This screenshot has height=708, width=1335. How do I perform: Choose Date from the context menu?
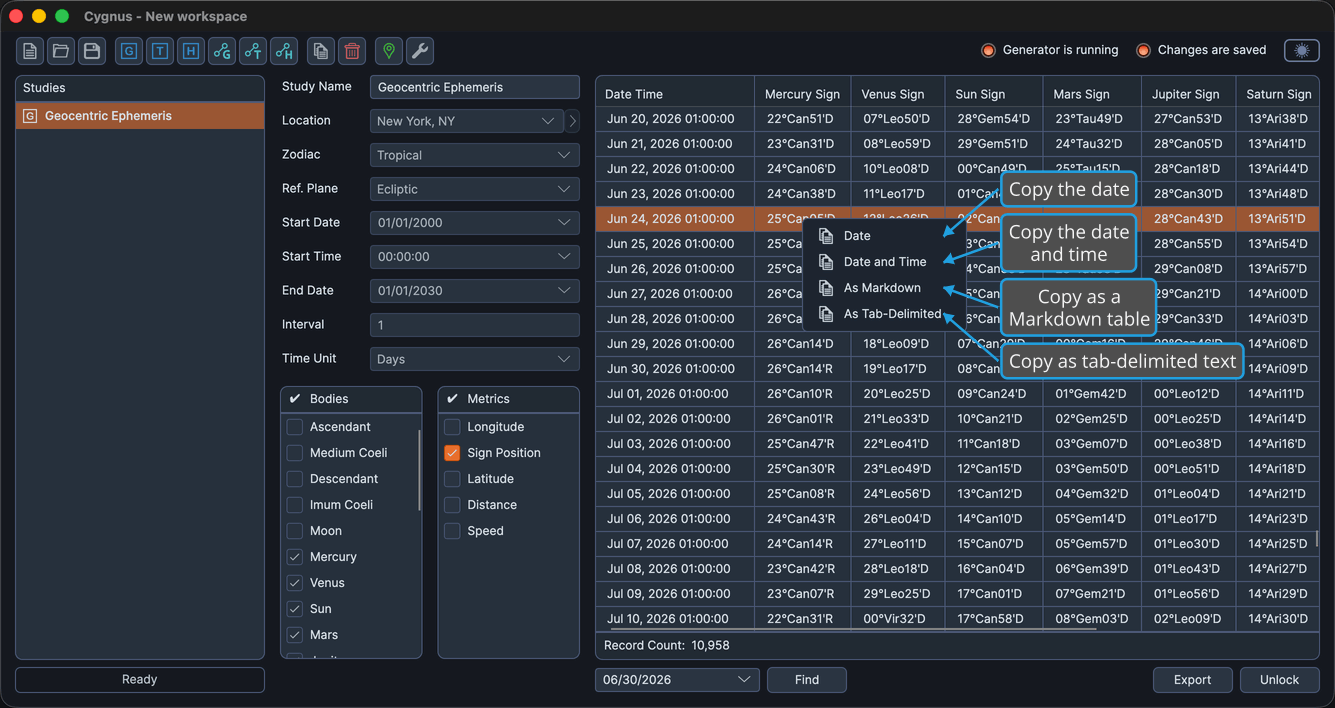tap(884, 236)
